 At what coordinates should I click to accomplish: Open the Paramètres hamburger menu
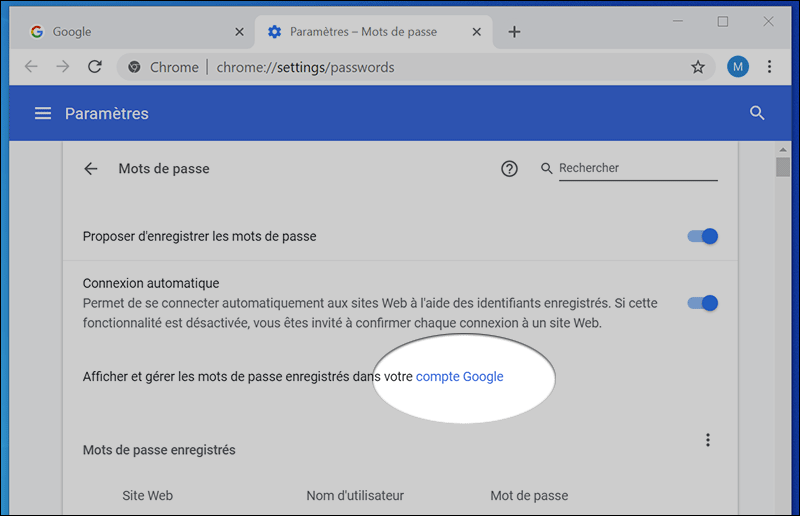[43, 113]
